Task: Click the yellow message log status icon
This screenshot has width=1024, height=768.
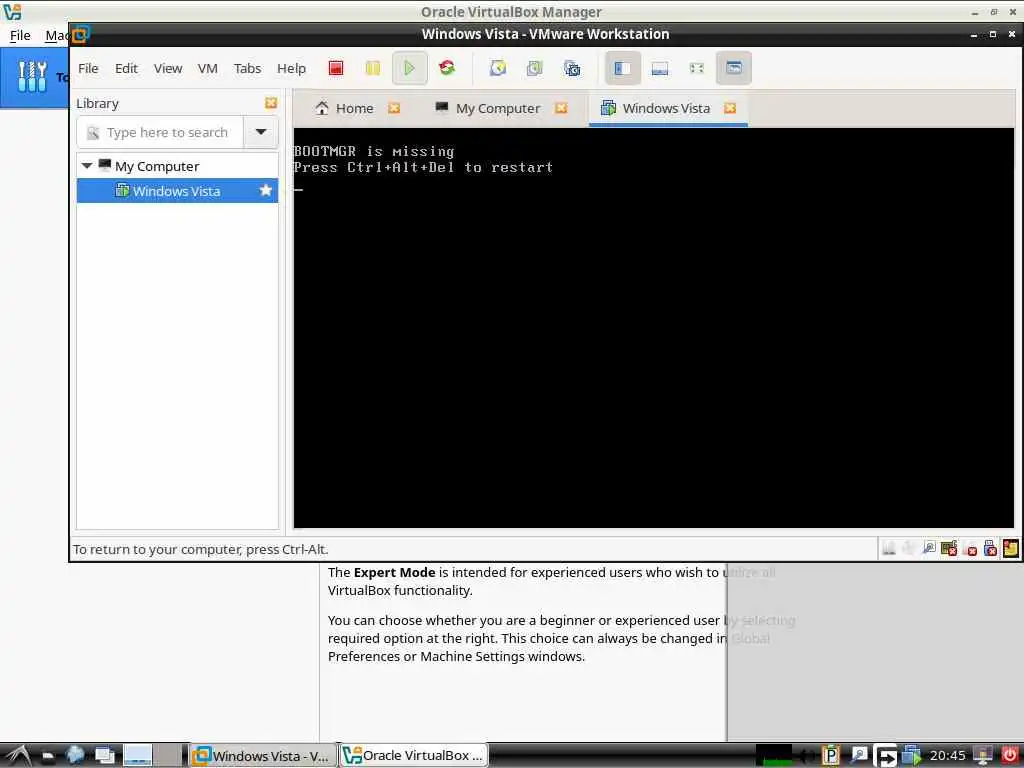Action: [1010, 548]
